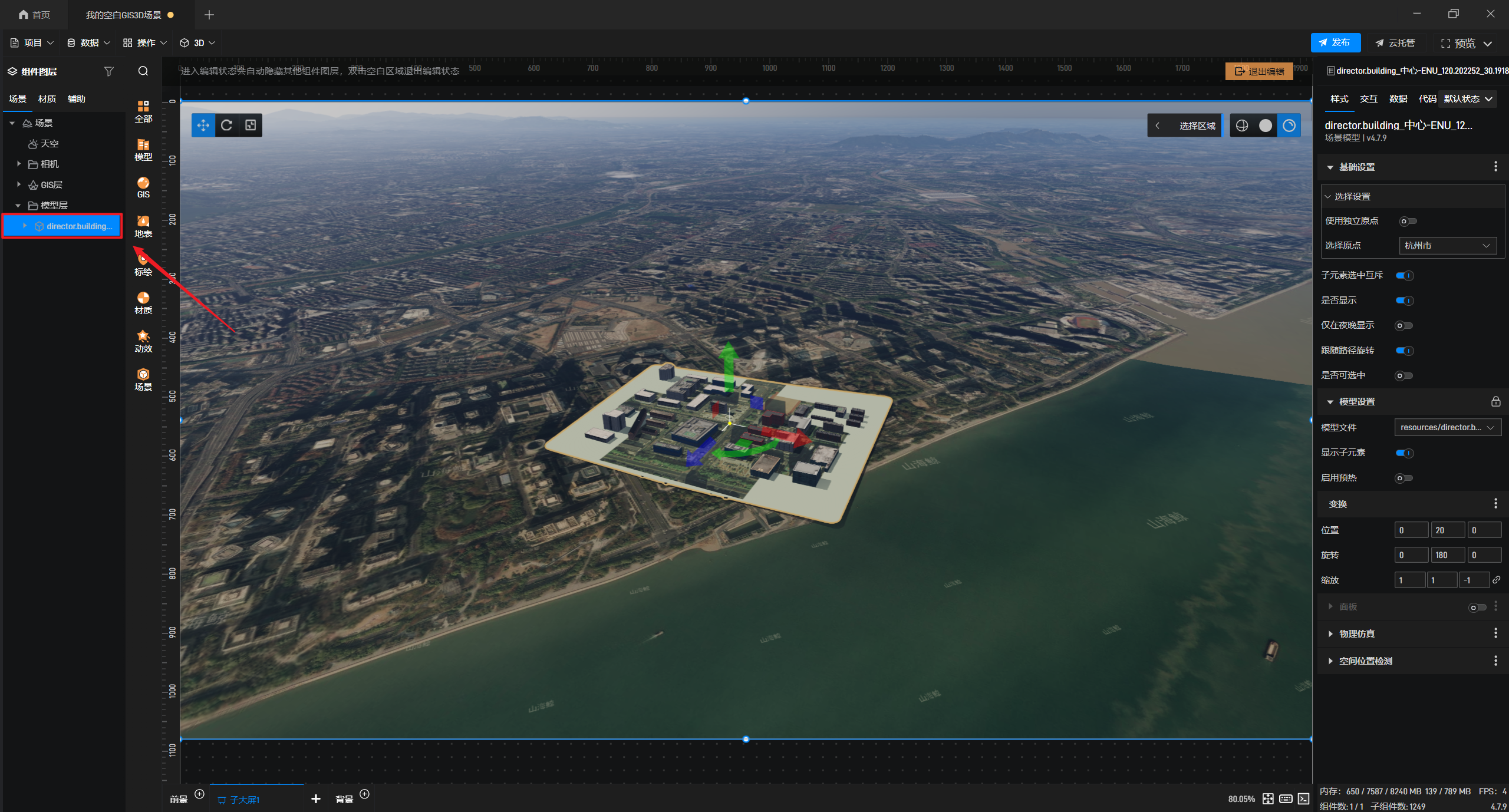Select the move/translate gizmo tool
Image resolution: width=1509 pixels, height=812 pixels.
[x=203, y=126]
